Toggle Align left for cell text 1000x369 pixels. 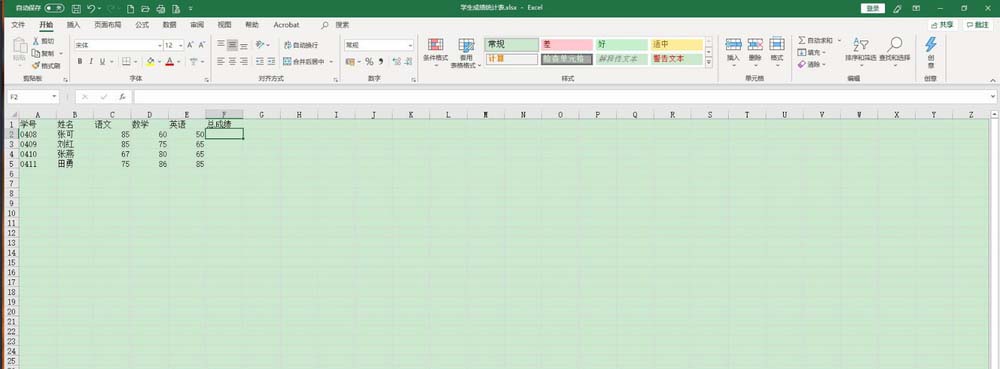221,62
